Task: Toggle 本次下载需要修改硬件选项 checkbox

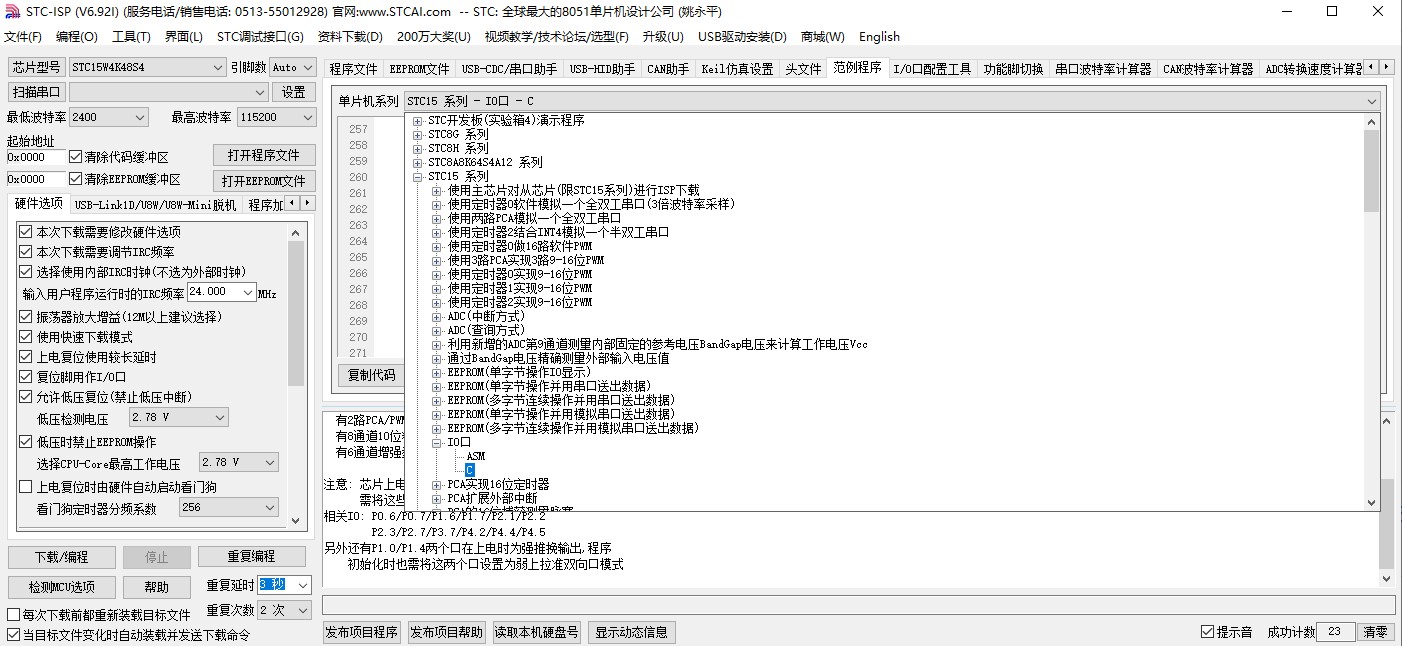Action: (26, 232)
